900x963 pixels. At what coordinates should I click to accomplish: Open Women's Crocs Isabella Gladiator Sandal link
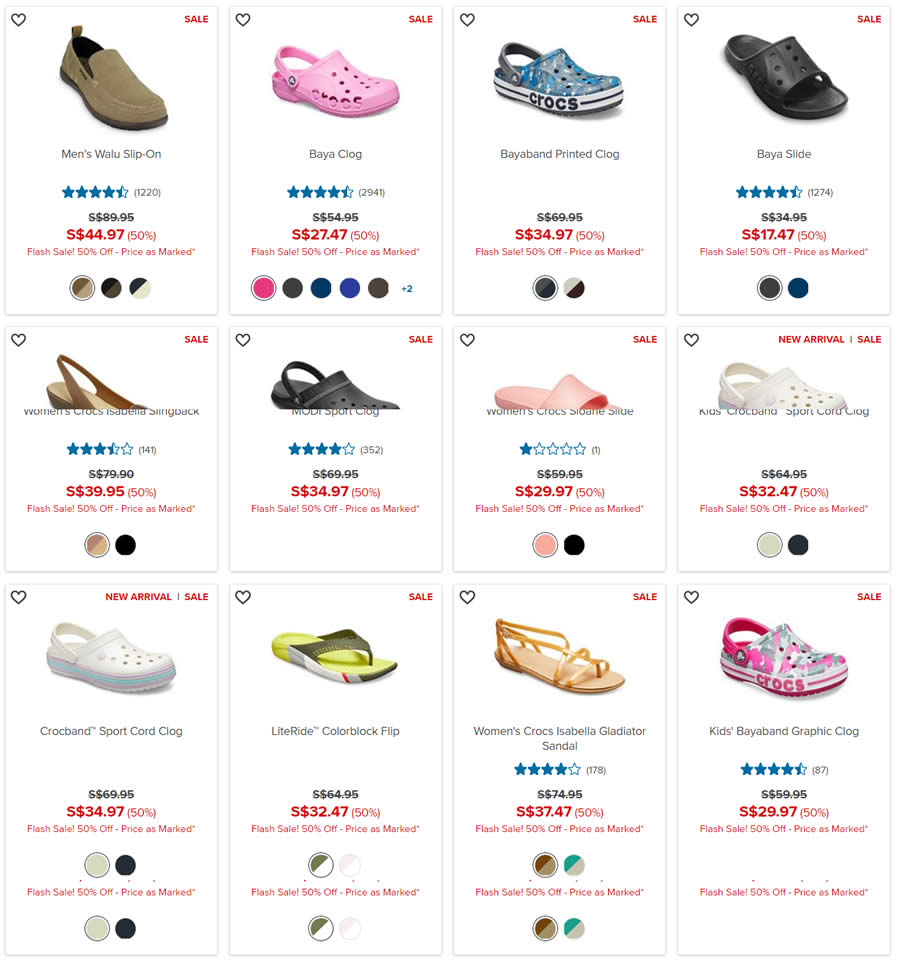(x=560, y=738)
